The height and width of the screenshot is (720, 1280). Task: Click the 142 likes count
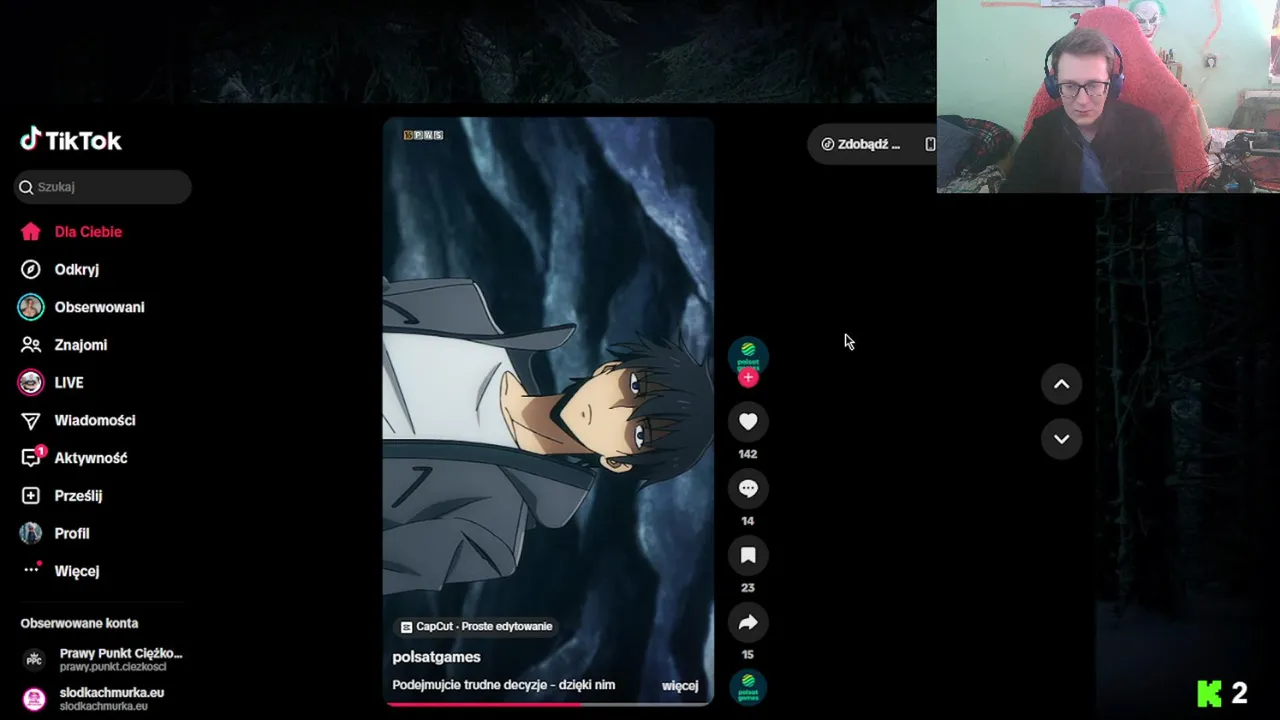tap(748, 454)
